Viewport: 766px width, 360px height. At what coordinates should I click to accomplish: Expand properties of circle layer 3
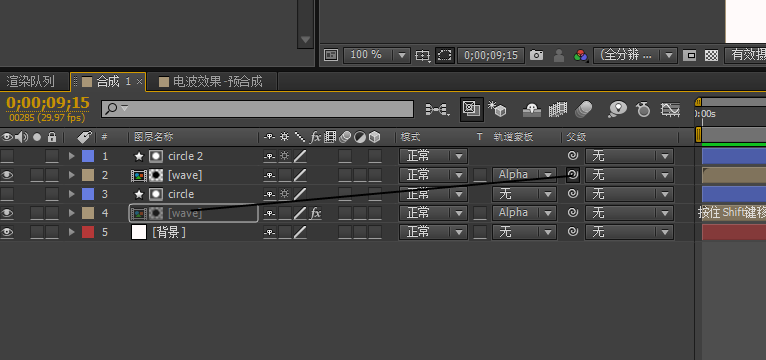point(72,194)
